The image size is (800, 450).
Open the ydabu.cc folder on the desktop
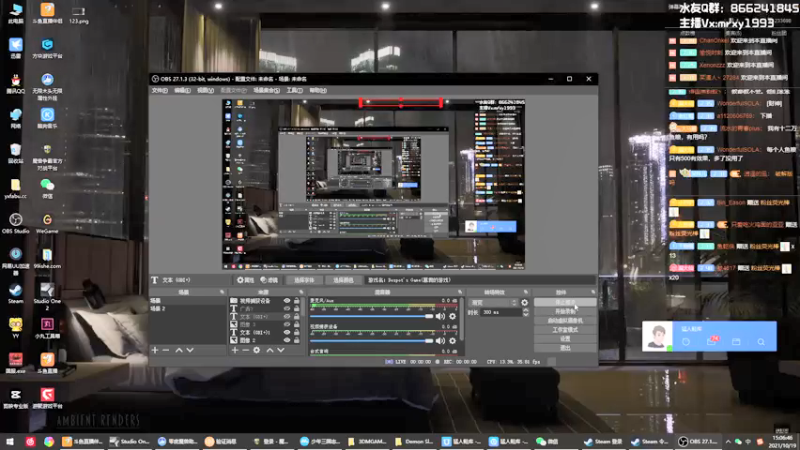click(x=15, y=188)
